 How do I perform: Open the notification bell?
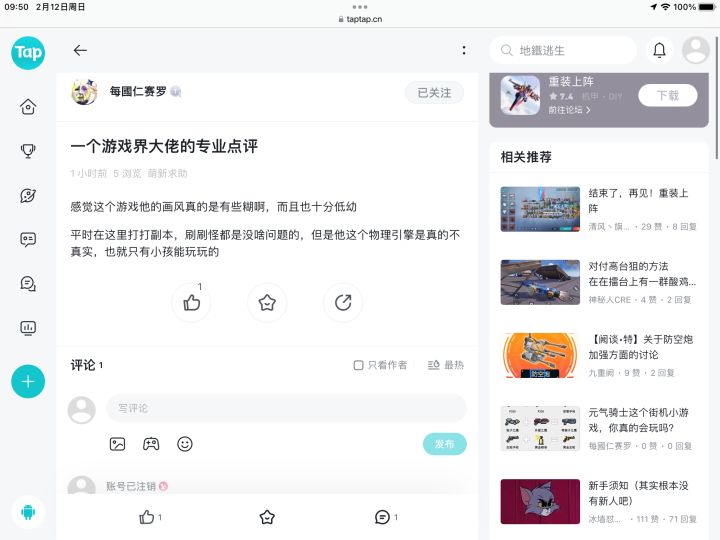pos(659,50)
